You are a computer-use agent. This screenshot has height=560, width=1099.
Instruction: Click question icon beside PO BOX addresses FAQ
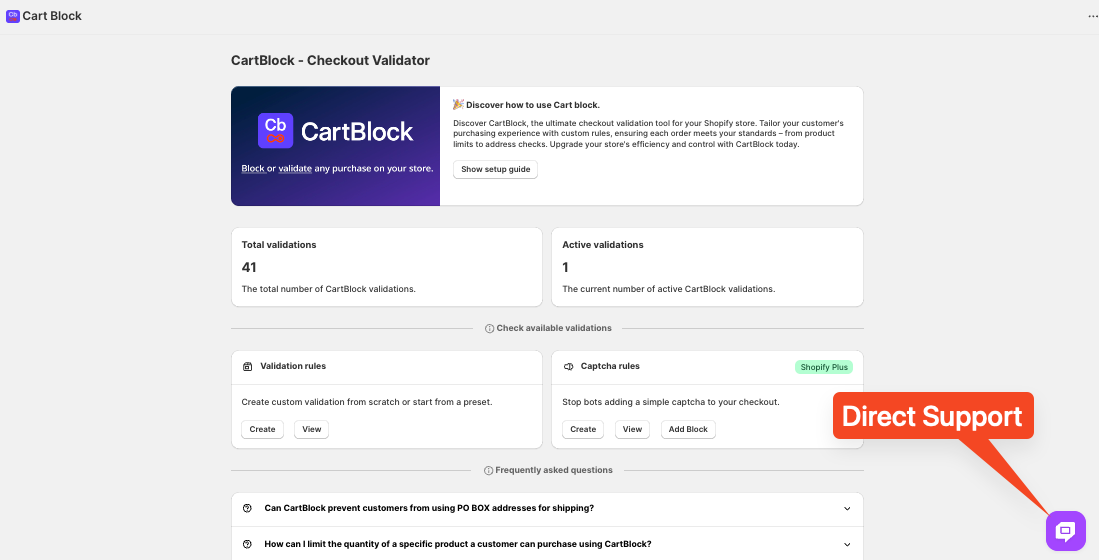(x=247, y=508)
